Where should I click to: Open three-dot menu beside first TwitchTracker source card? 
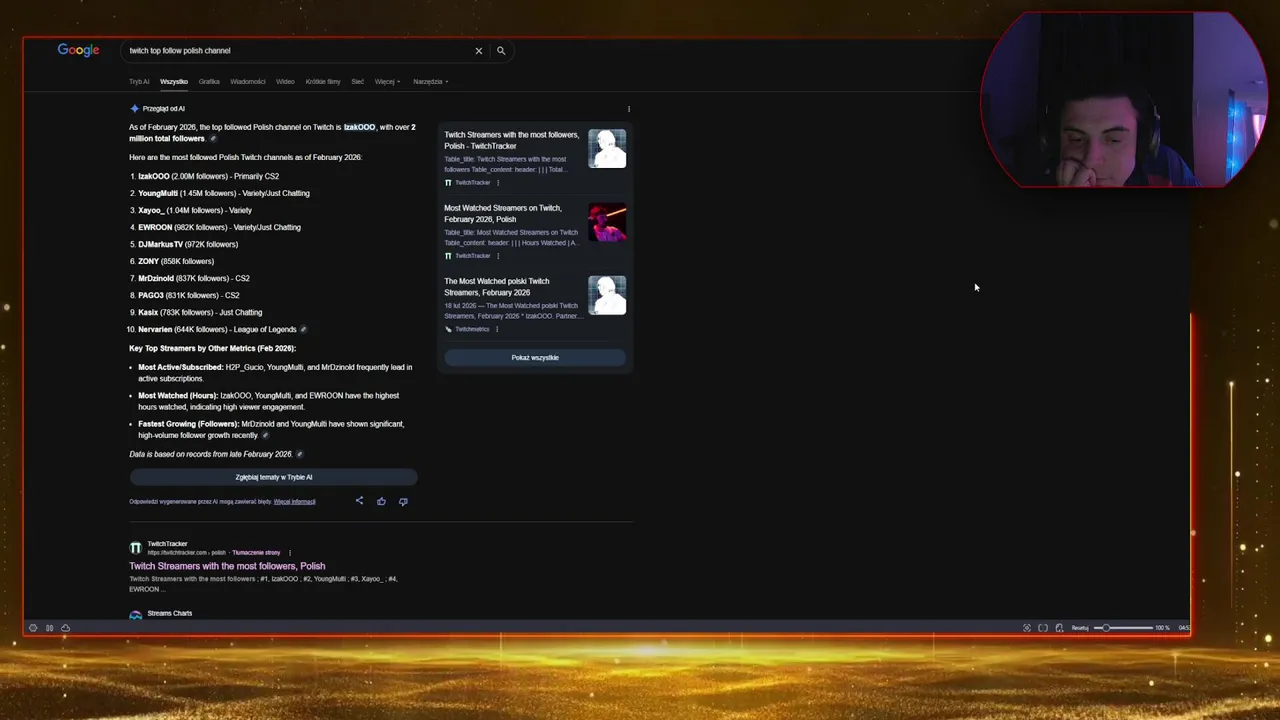[x=498, y=183]
